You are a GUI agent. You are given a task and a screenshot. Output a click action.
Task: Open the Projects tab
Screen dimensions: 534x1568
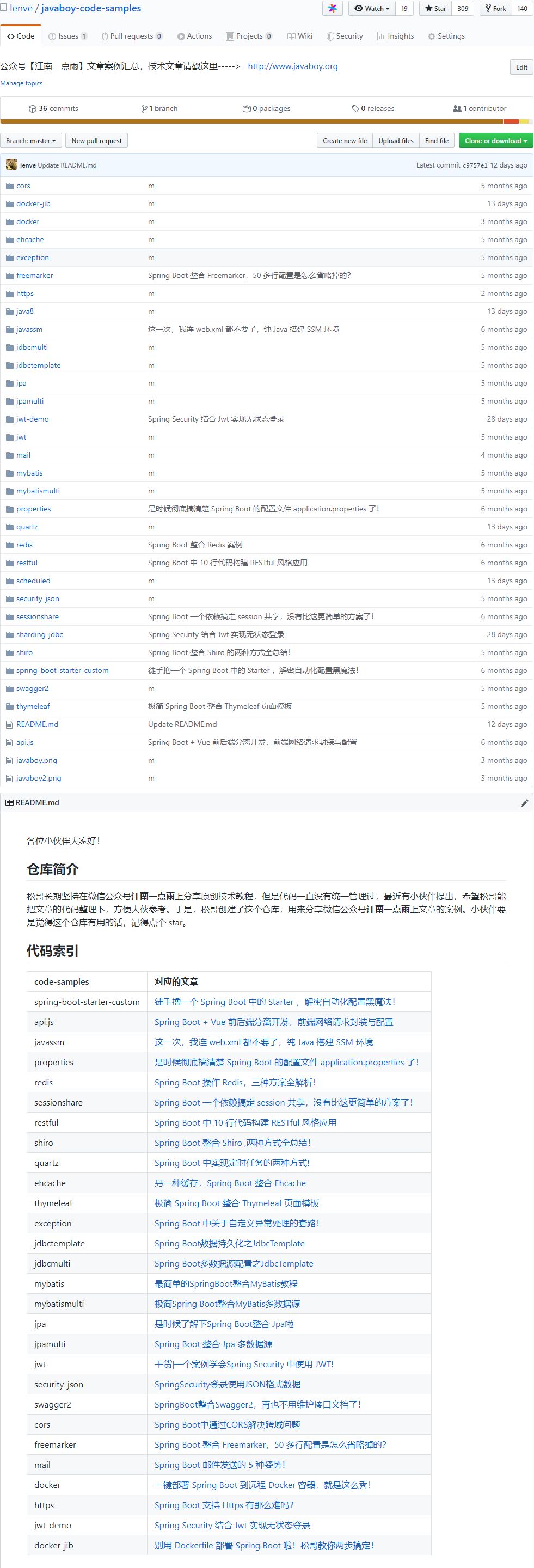(249, 36)
